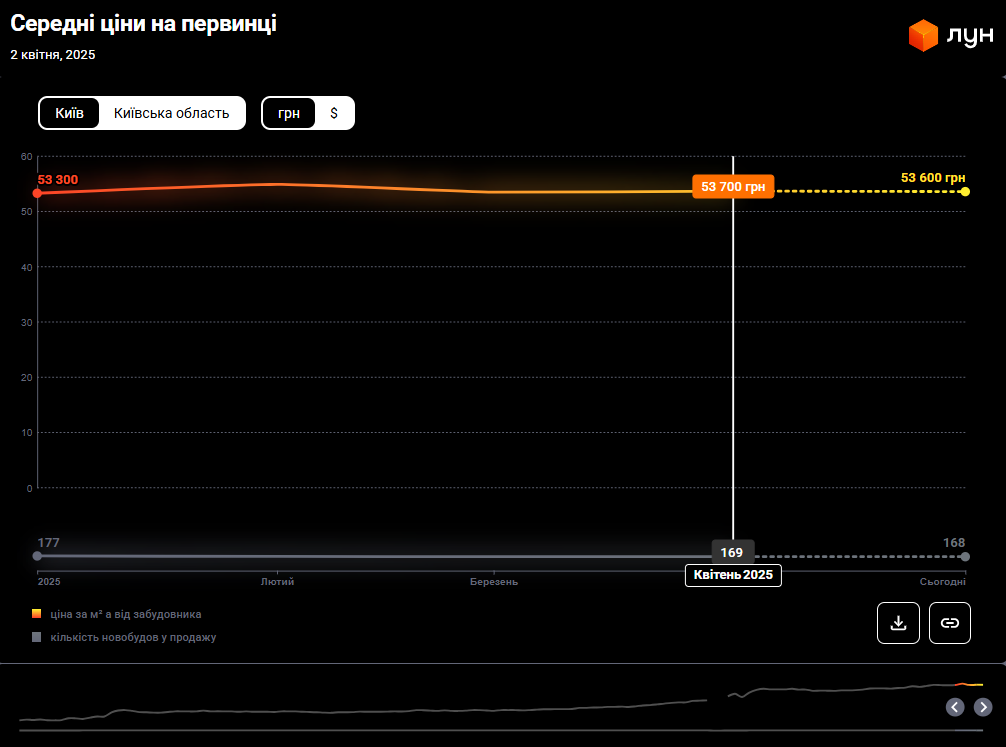Go to next period with right arrow
Image resolution: width=1006 pixels, height=747 pixels.
coord(983,707)
